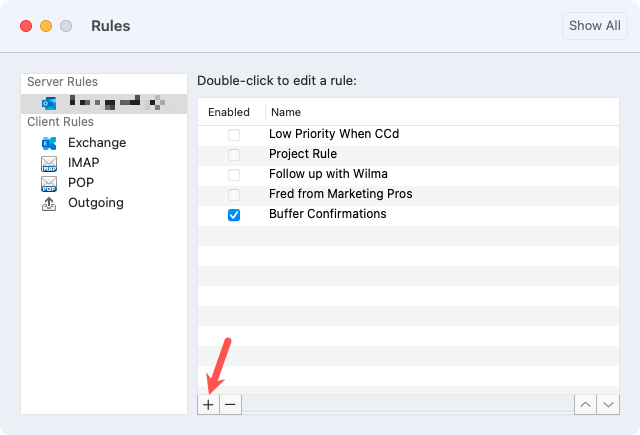640x435 pixels.
Task: Click the move rule up arrow
Action: point(584,404)
